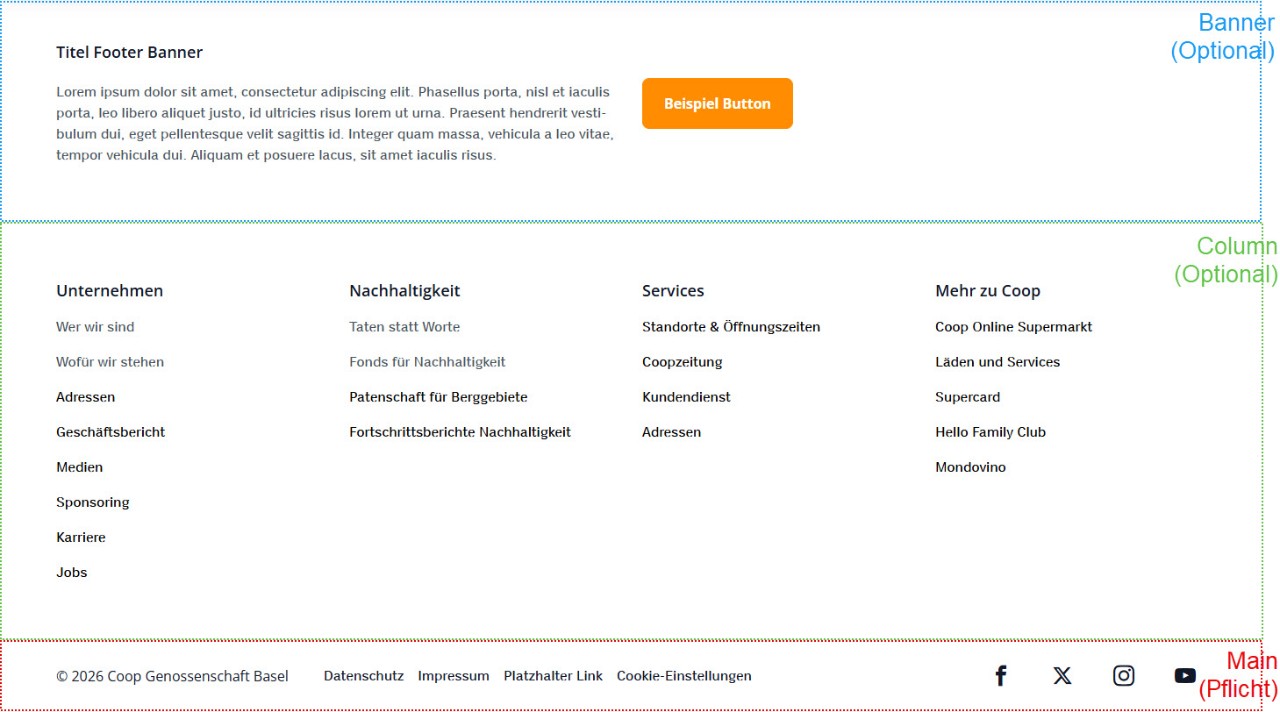Open the Impressum footer link
Viewport: 1280px width, 712px height.
tap(453, 676)
